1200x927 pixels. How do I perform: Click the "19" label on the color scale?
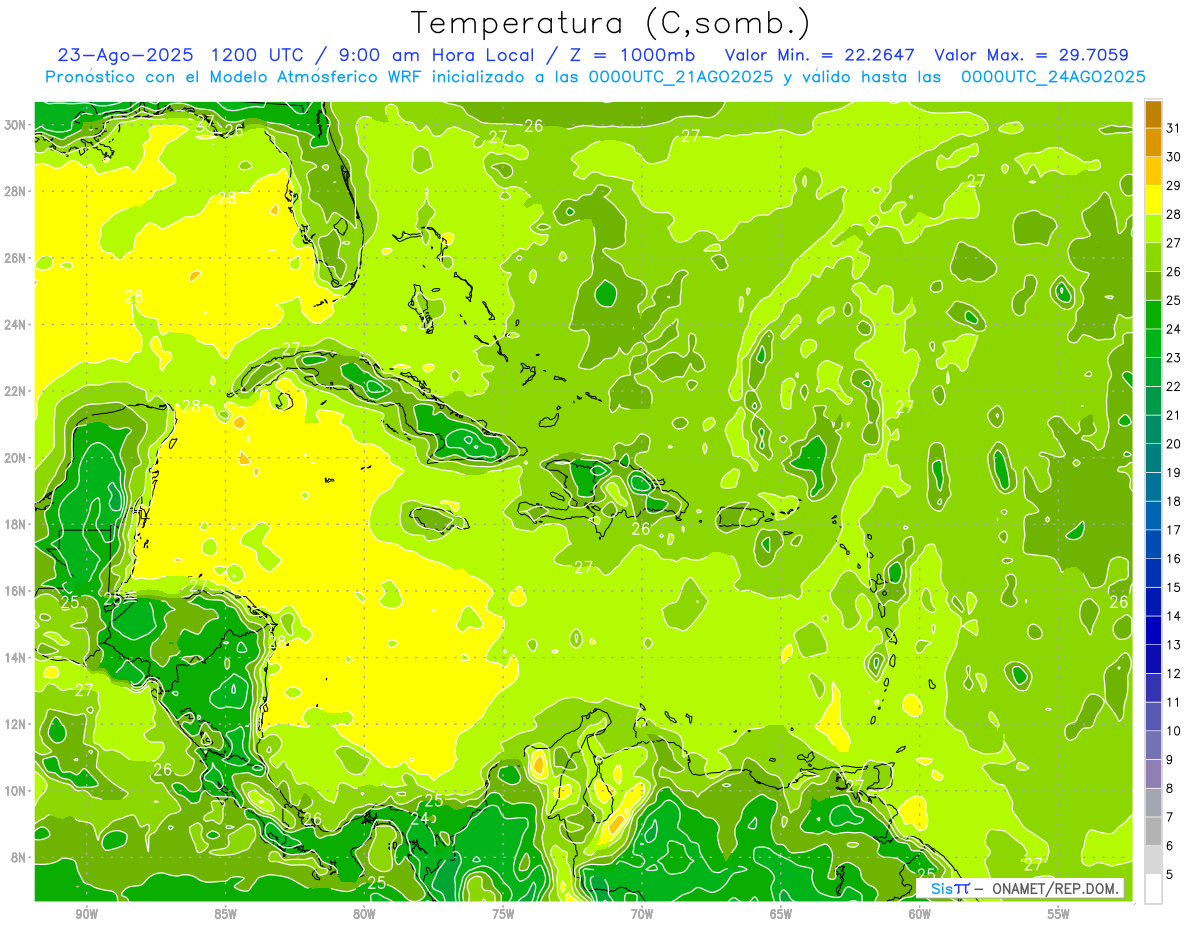[1174, 473]
